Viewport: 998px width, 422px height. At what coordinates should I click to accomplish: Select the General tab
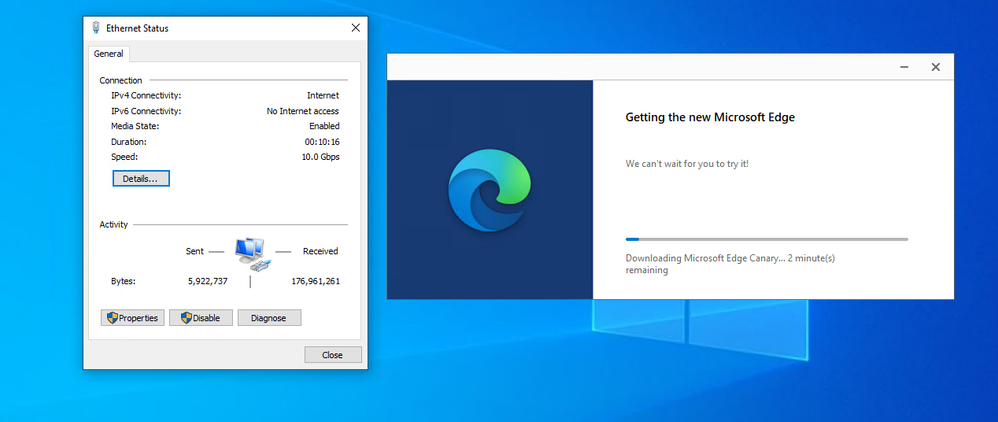click(109, 54)
